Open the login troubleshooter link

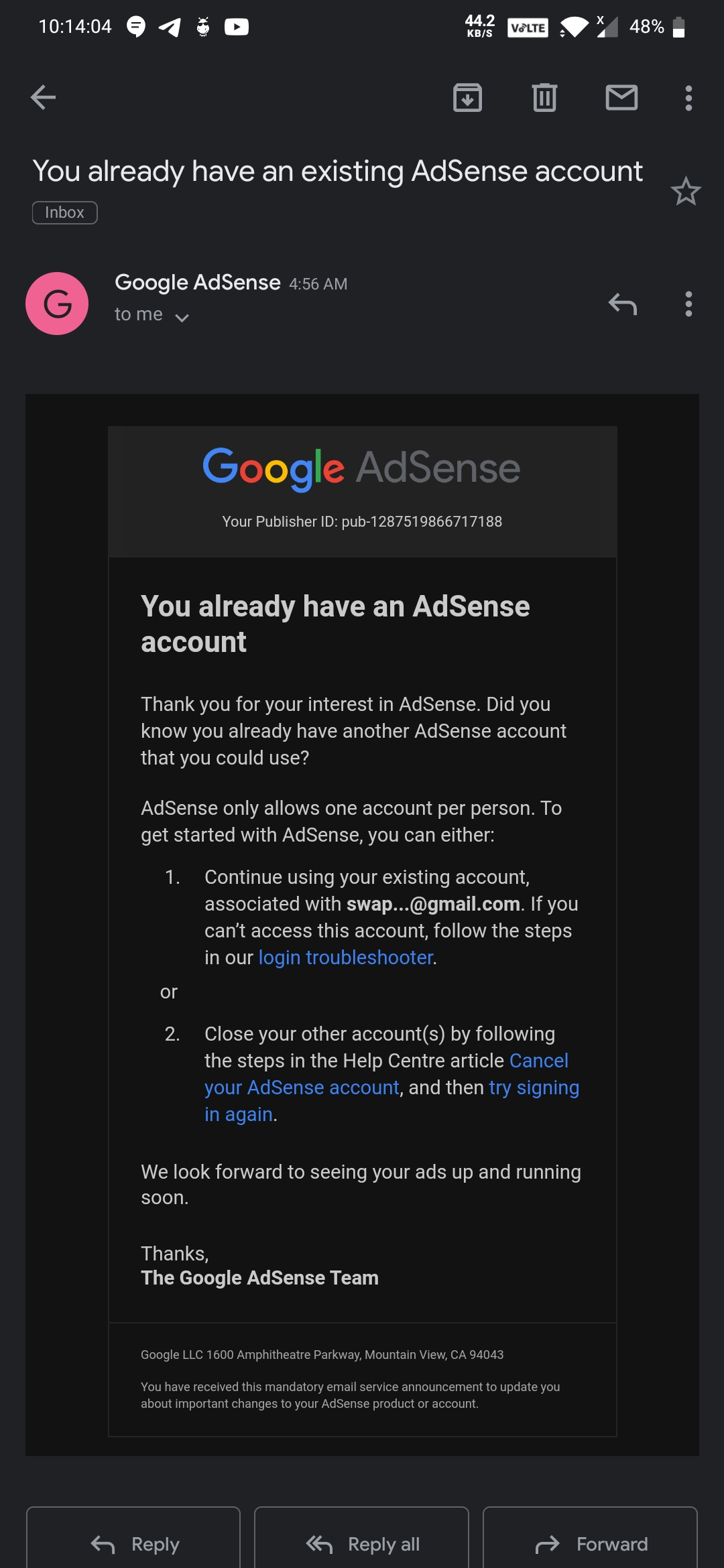[346, 958]
